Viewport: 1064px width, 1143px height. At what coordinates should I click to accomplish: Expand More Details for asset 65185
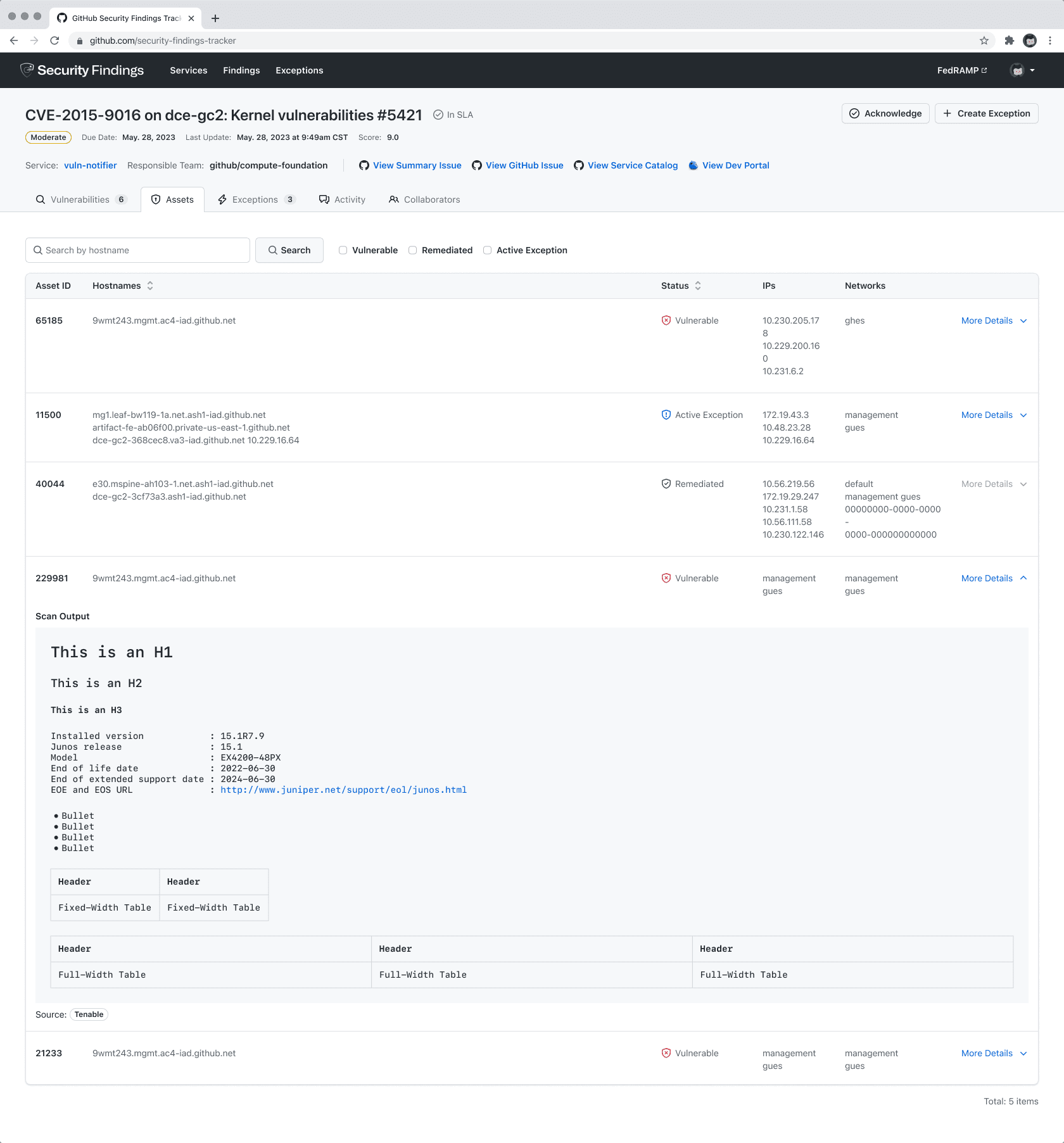coord(994,320)
